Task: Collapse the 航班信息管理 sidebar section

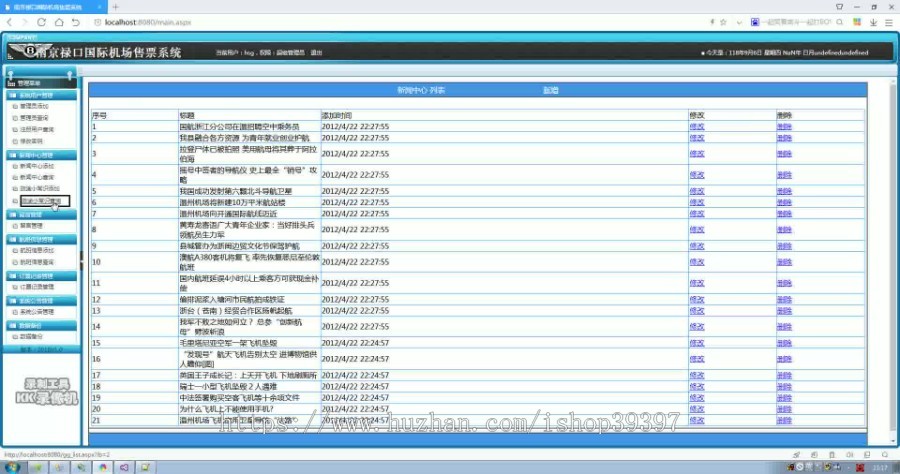Action: (41, 239)
